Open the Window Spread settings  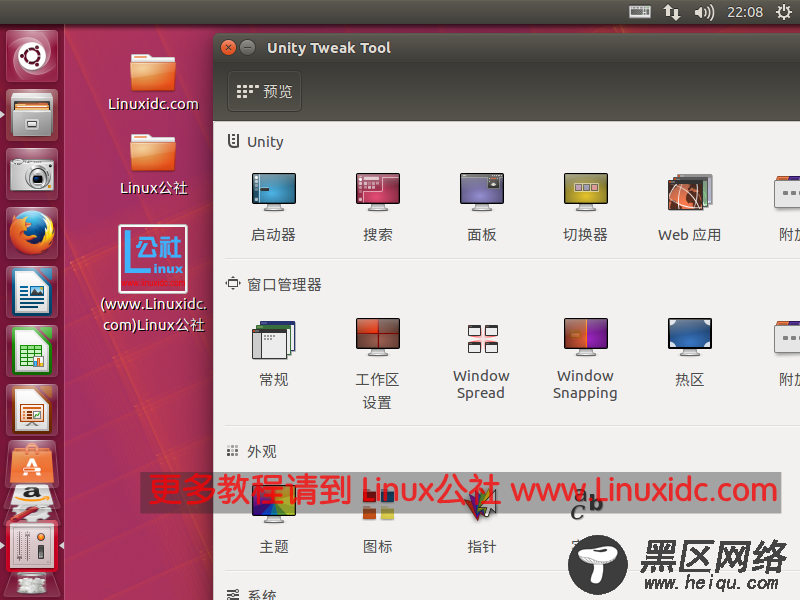point(481,360)
